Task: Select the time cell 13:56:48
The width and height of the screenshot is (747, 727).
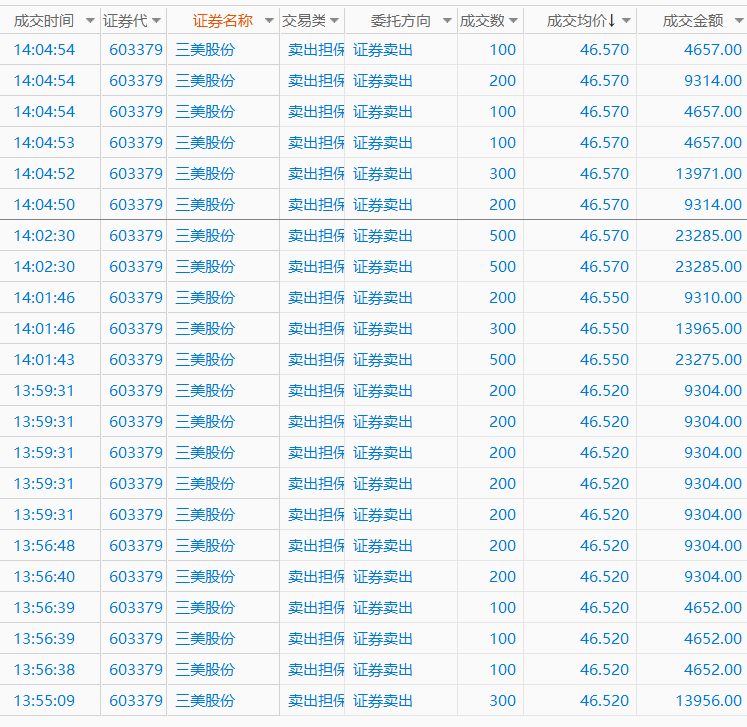Action: tap(44, 545)
